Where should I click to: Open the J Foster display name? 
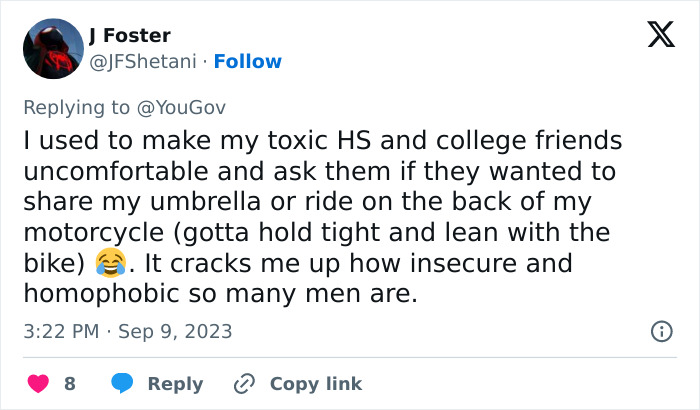click(x=130, y=36)
